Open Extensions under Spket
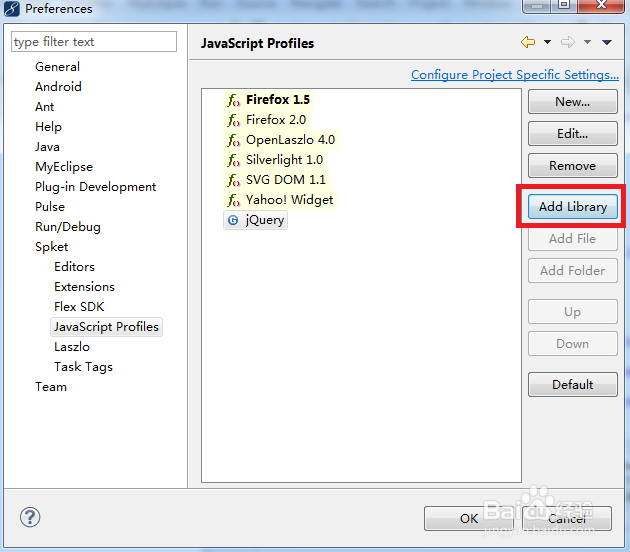This screenshot has width=630, height=552. [84, 287]
